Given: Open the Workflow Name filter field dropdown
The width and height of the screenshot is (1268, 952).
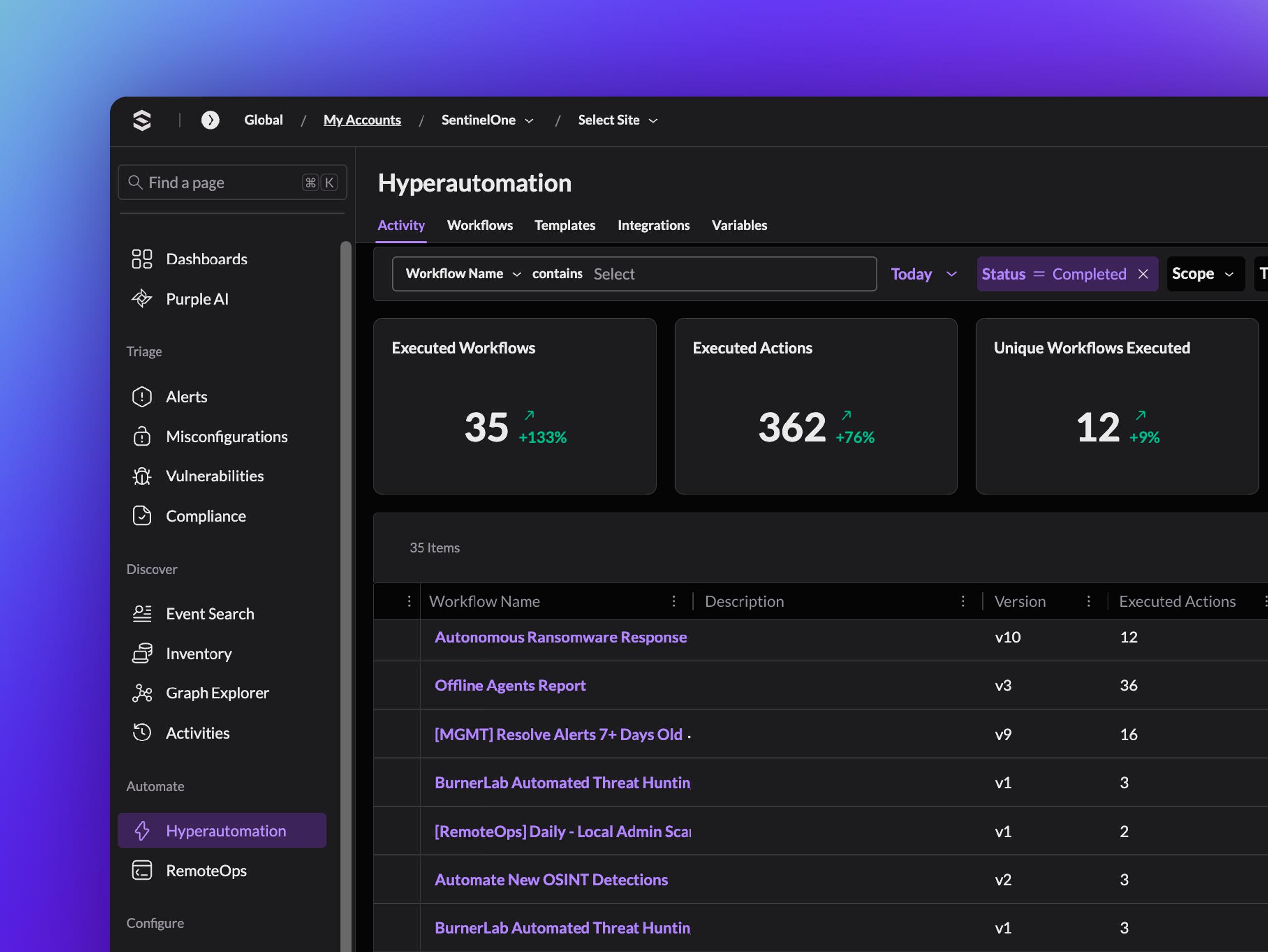Looking at the screenshot, I should point(463,274).
